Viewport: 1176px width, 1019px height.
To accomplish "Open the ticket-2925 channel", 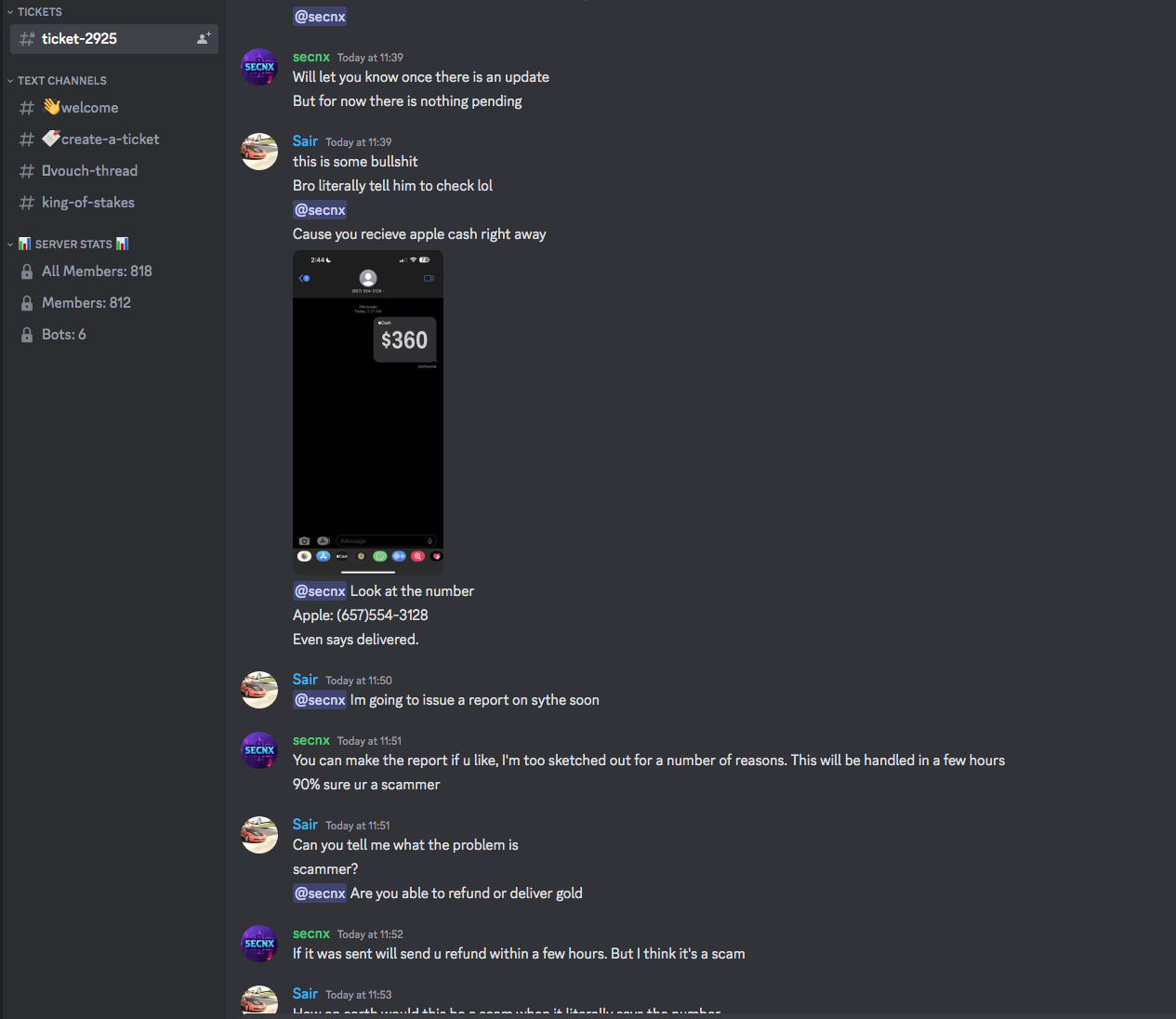I will (114, 39).
